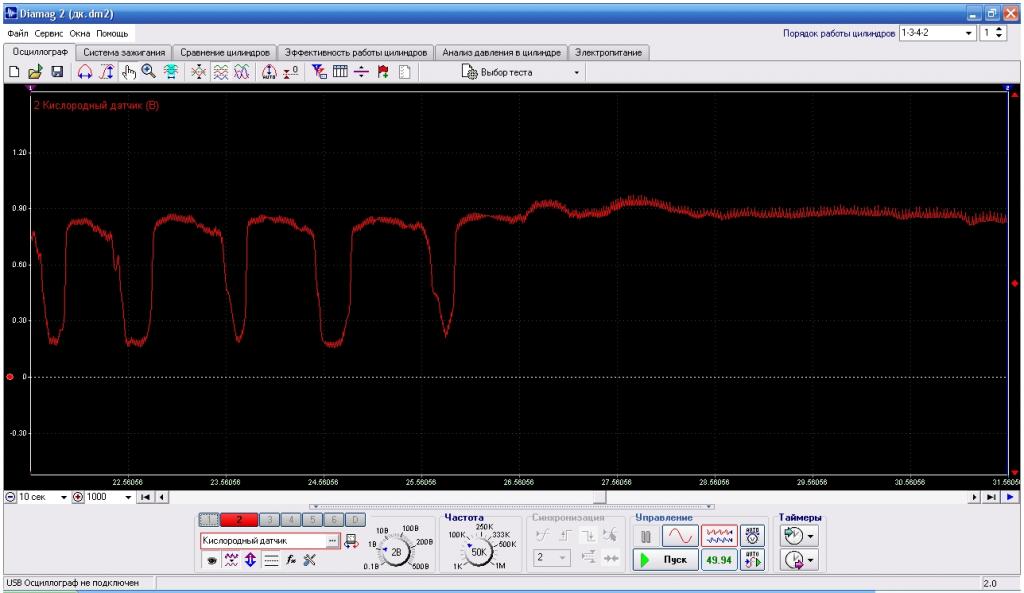This screenshot has height=593, width=1024.
Task: Click the new file icon
Action: (14, 72)
